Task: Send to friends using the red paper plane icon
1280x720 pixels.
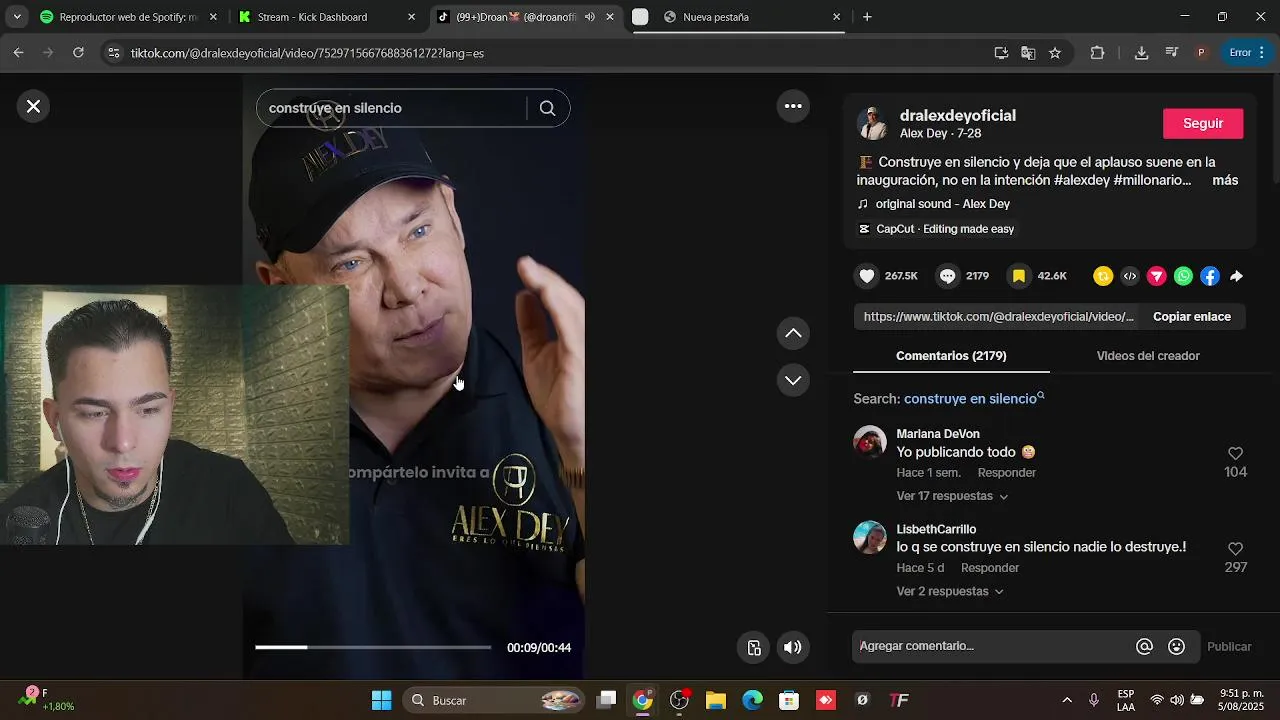Action: point(1157,276)
